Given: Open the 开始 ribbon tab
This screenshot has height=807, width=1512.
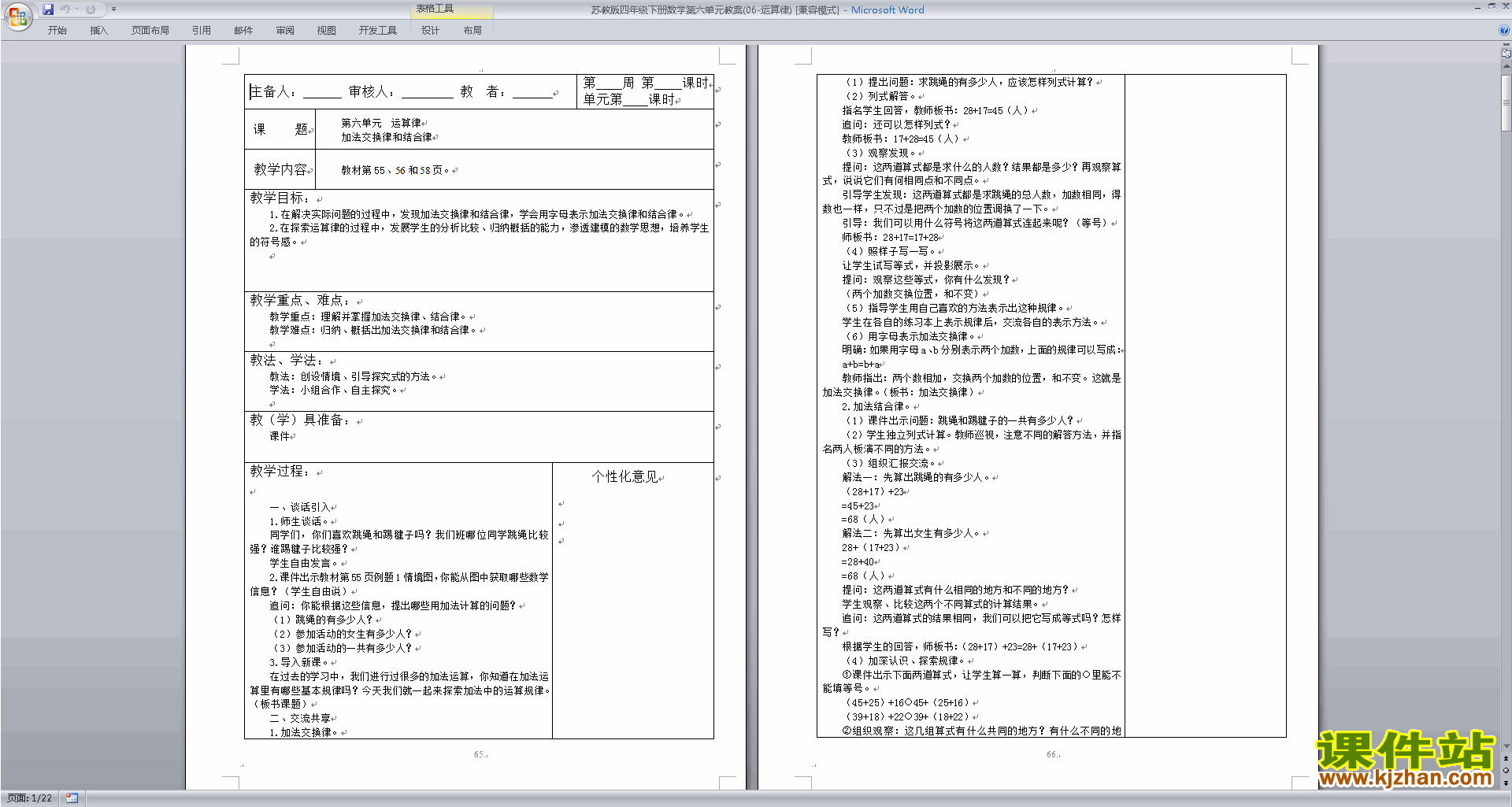Looking at the screenshot, I should (57, 31).
